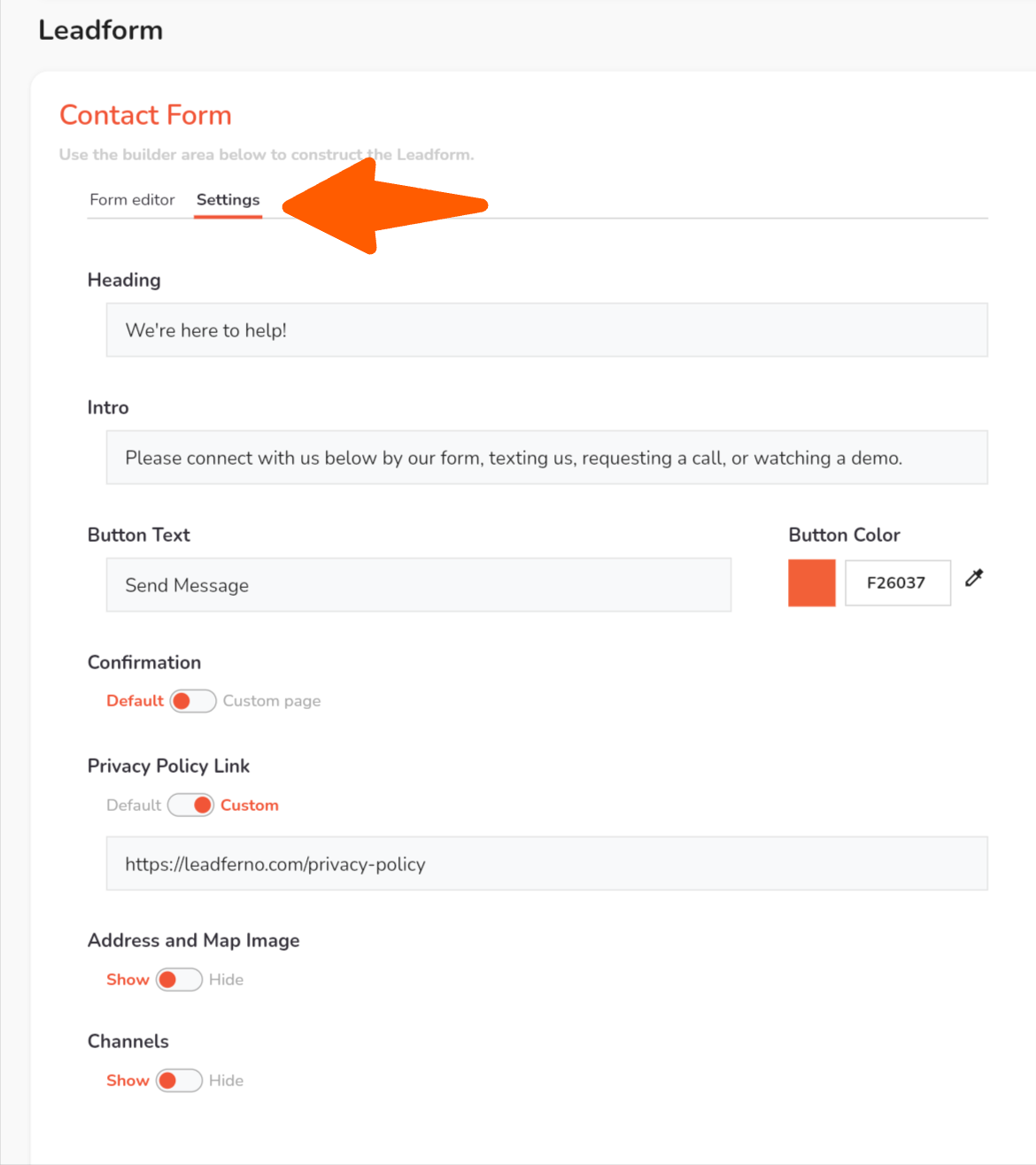This screenshot has width=1036, height=1165.
Task: Toggle the Channels switch
Action: 179,1081
